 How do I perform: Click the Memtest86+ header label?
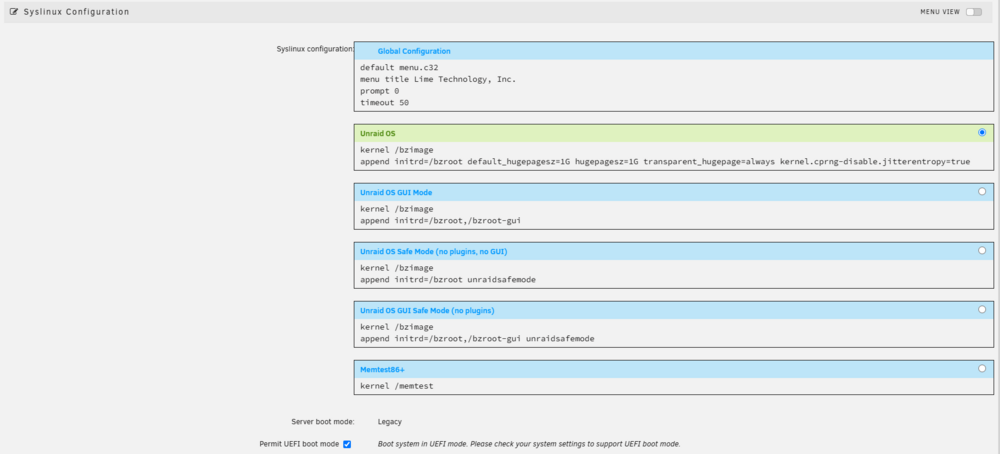tap(382, 370)
